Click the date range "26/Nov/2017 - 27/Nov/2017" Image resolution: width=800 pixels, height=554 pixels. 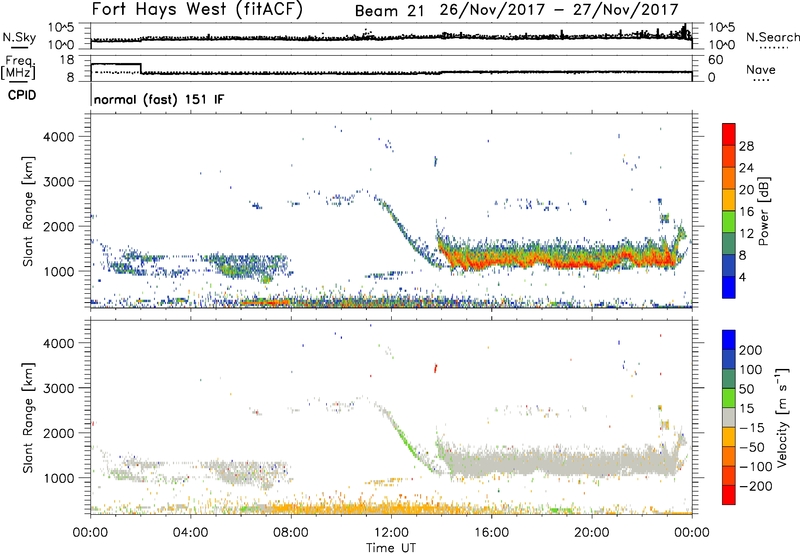(x=559, y=10)
